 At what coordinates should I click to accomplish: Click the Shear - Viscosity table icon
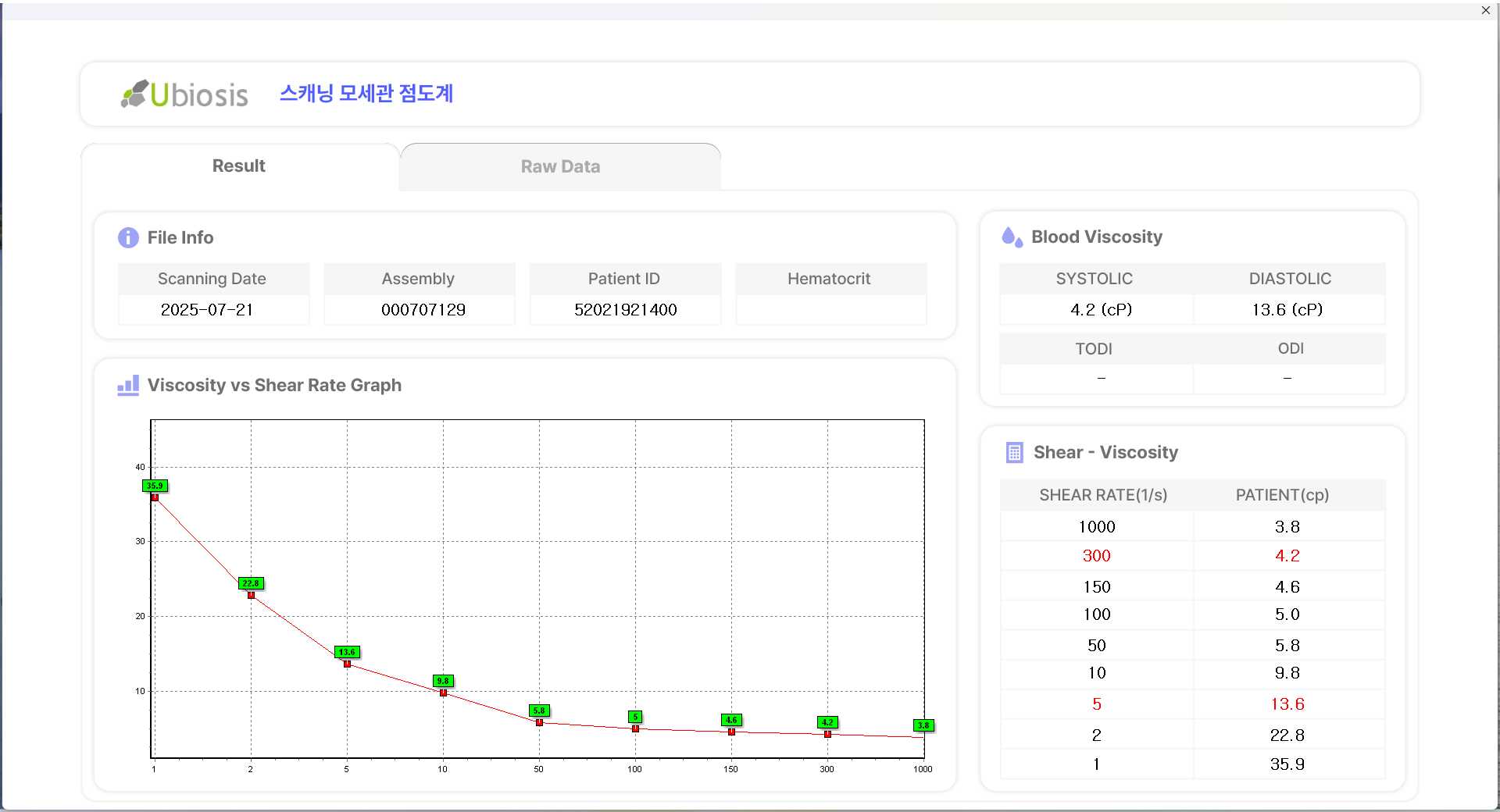pos(1014,452)
